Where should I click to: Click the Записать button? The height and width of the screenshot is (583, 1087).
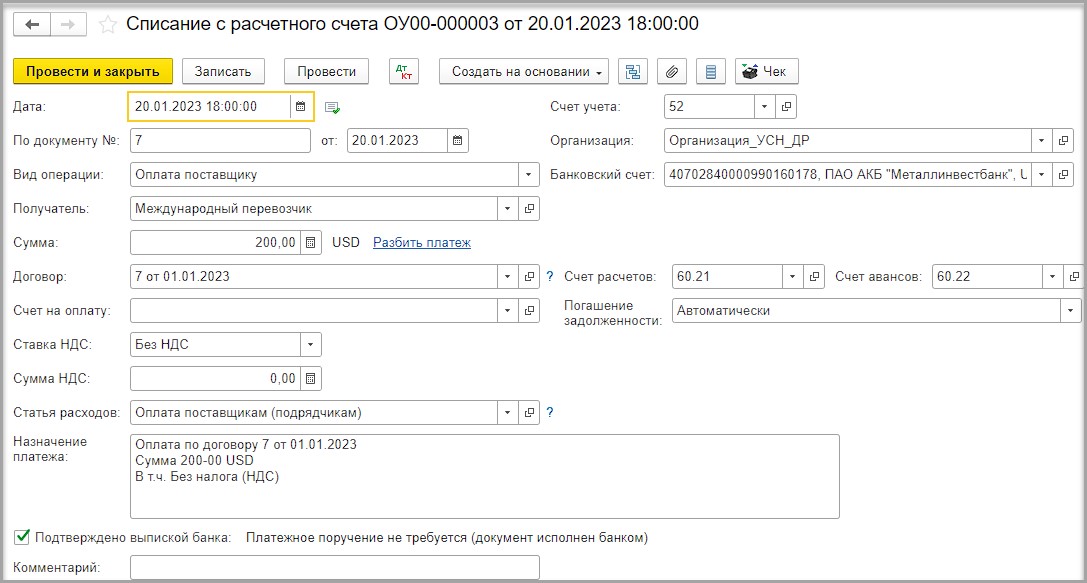pyautogui.click(x=223, y=71)
